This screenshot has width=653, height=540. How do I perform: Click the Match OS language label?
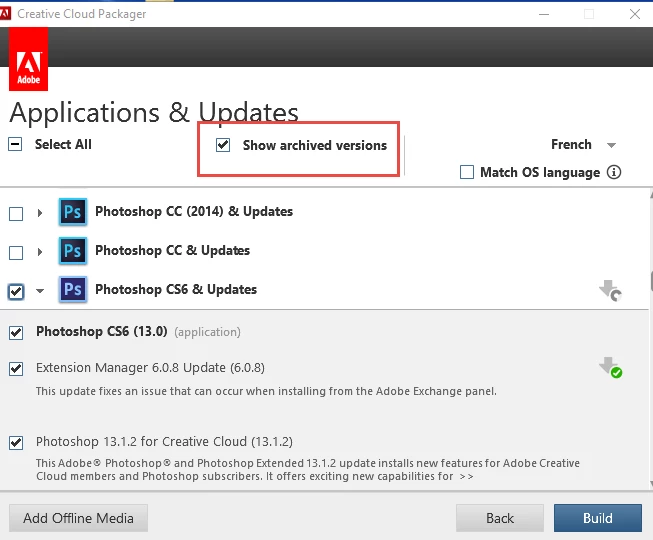point(540,172)
